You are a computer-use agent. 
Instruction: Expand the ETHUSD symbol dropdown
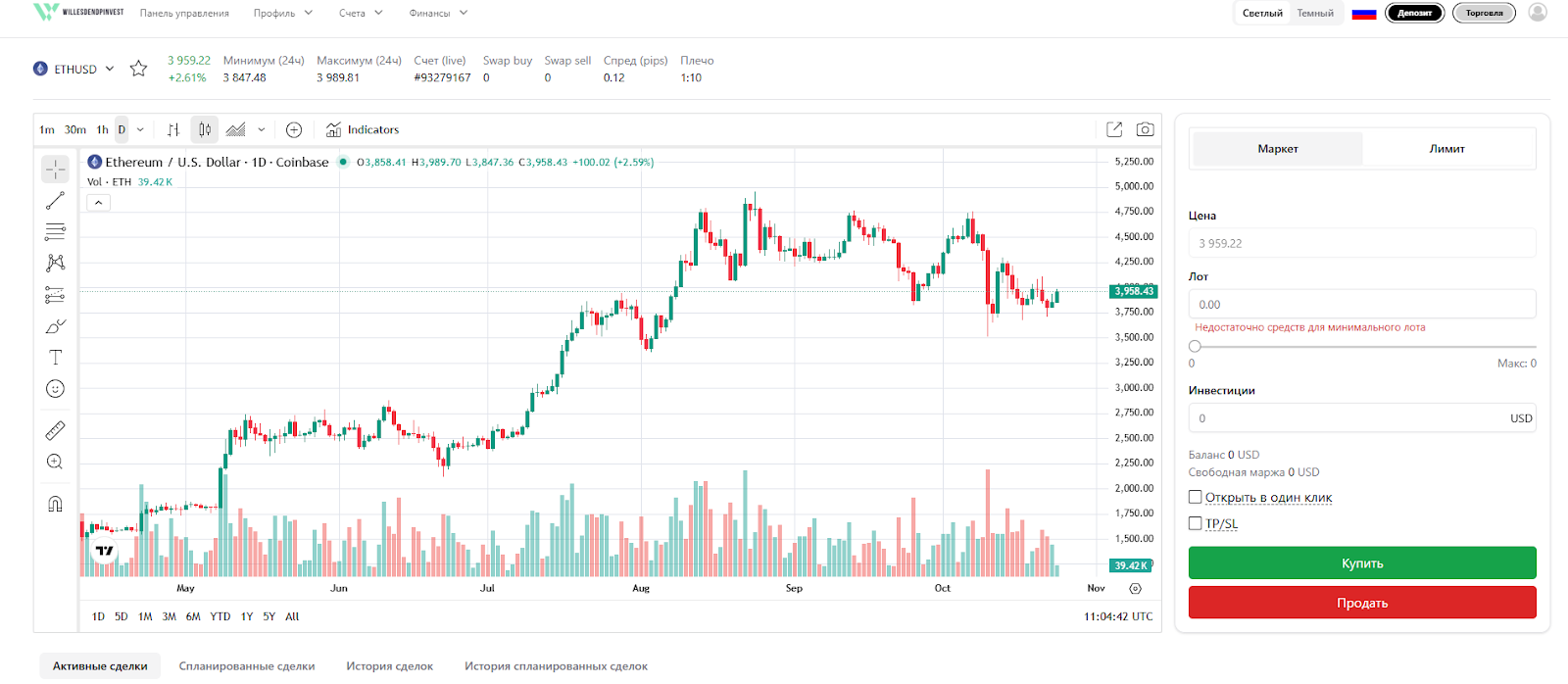click(109, 69)
